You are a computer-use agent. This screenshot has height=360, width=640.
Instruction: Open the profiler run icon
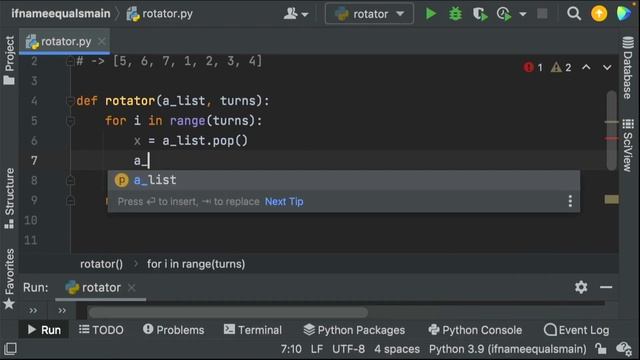click(504, 14)
